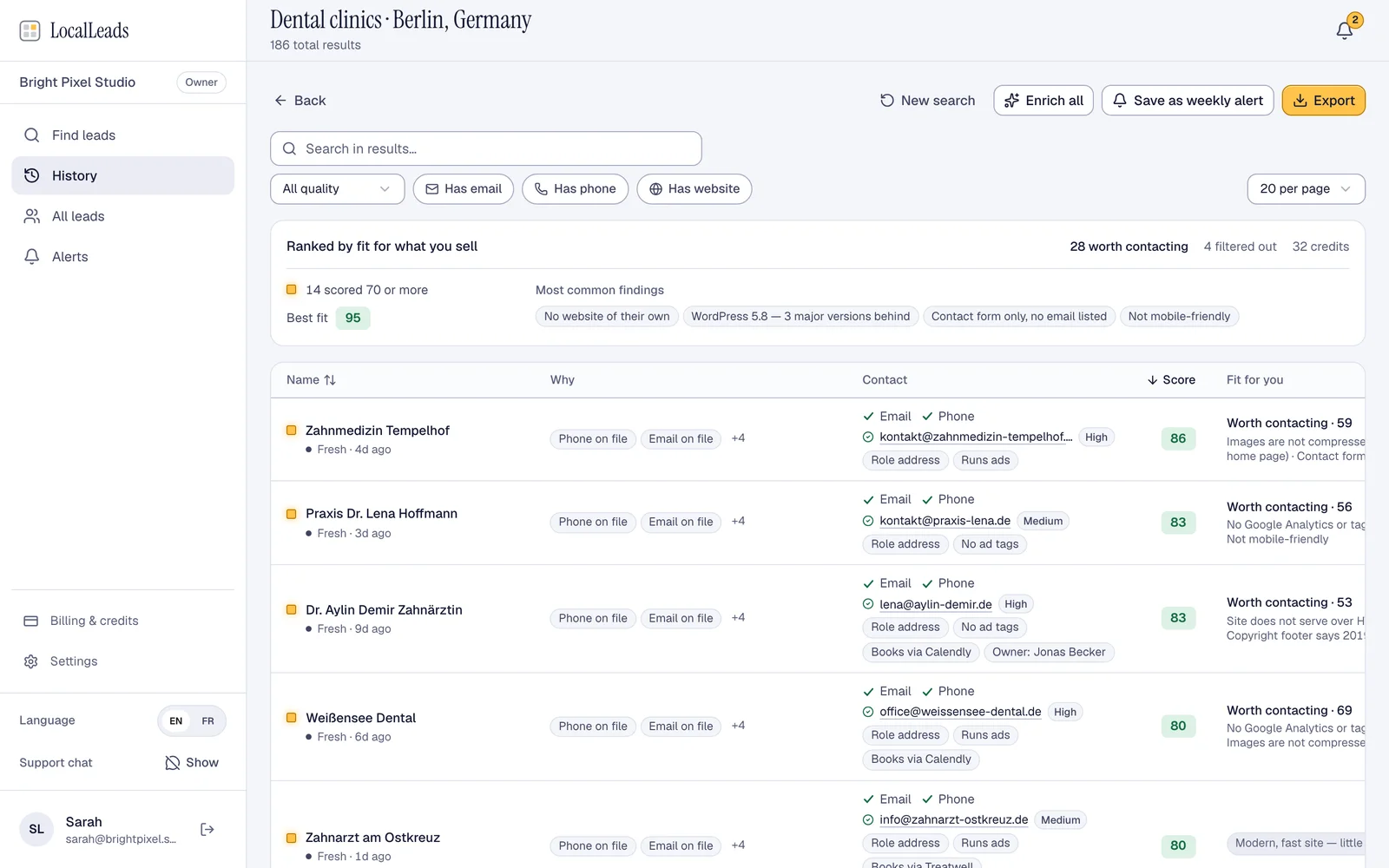Select the Weißensee Dental row marker
This screenshot has width=1389, height=868.
coord(292,718)
